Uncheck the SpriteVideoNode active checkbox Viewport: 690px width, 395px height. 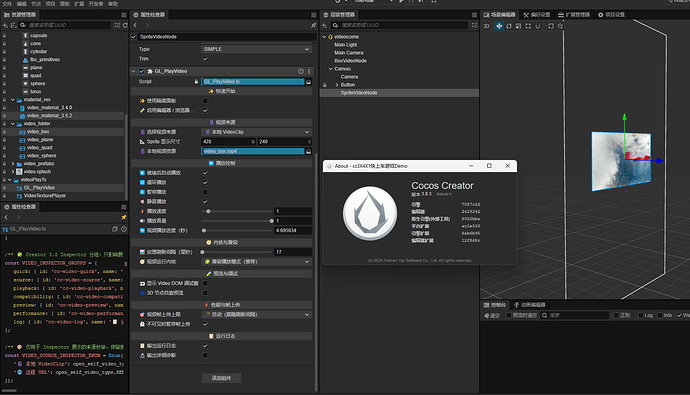point(134,37)
